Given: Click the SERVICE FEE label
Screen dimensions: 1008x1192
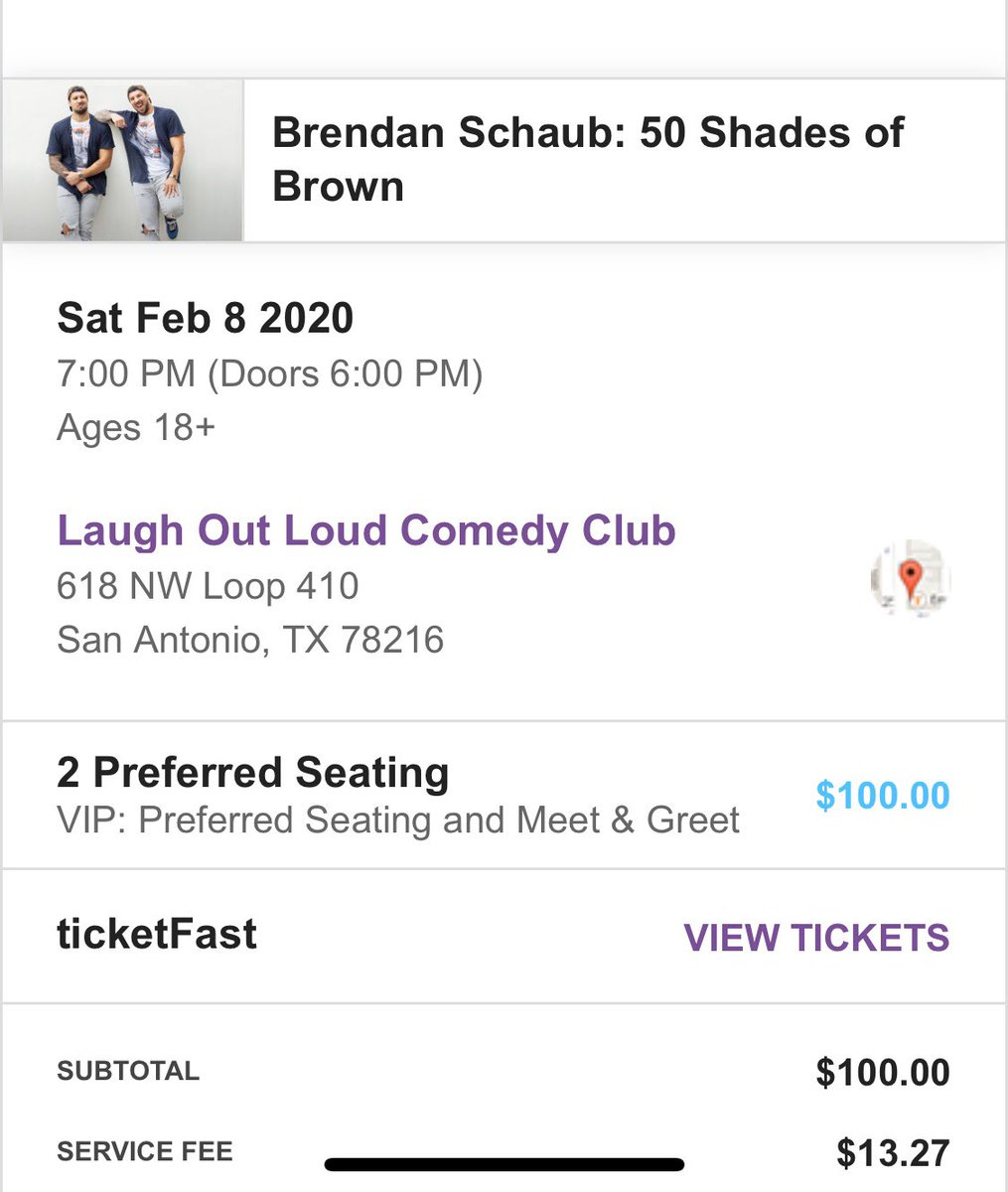Looking at the screenshot, I should click(x=145, y=1151).
